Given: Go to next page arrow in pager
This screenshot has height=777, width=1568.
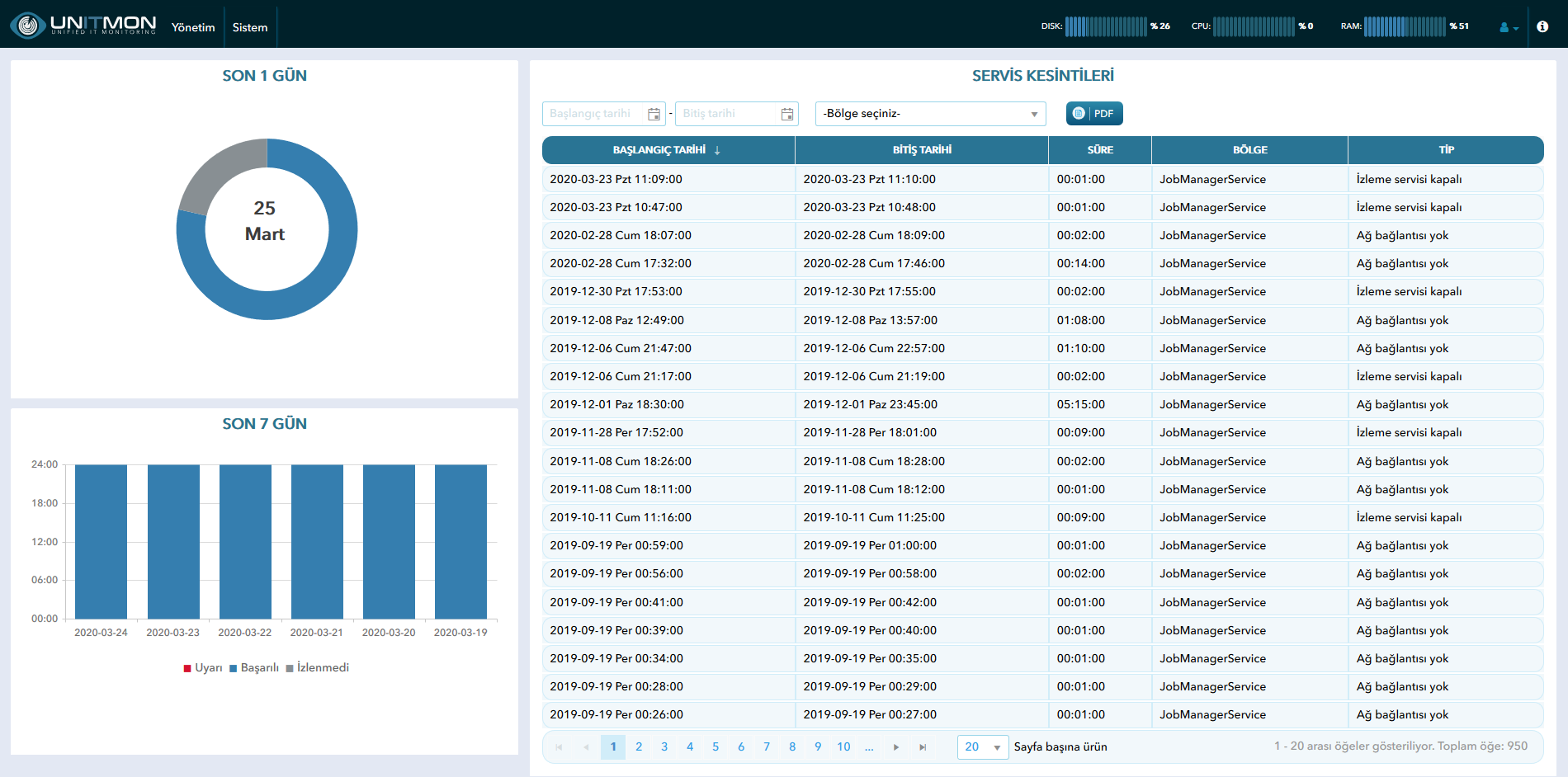Looking at the screenshot, I should click(x=896, y=747).
